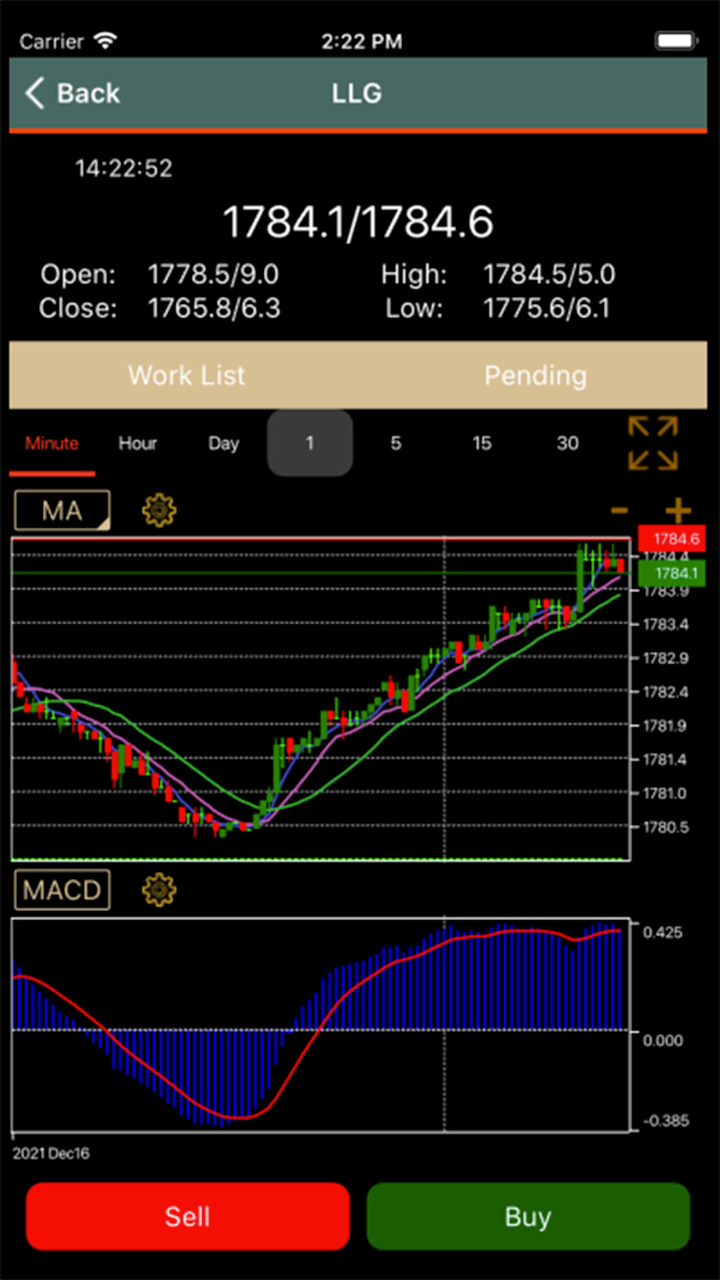The height and width of the screenshot is (1280, 720).
Task: Check the Wi-Fi status icon
Action: [x=104, y=41]
